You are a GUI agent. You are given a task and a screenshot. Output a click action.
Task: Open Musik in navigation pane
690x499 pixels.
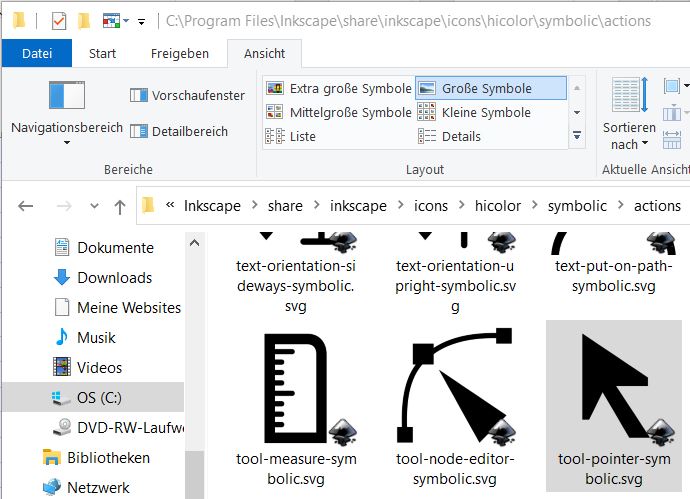[x=84, y=338]
